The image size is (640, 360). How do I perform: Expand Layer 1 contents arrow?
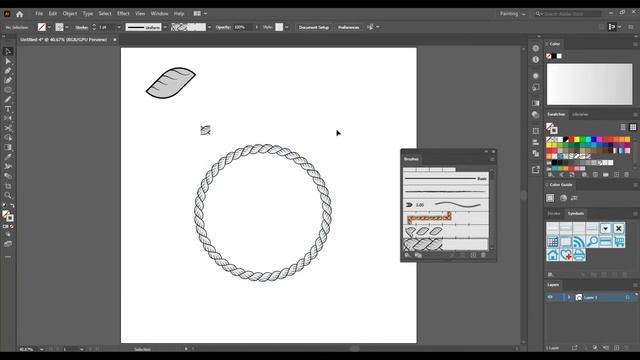pyautogui.click(x=569, y=297)
